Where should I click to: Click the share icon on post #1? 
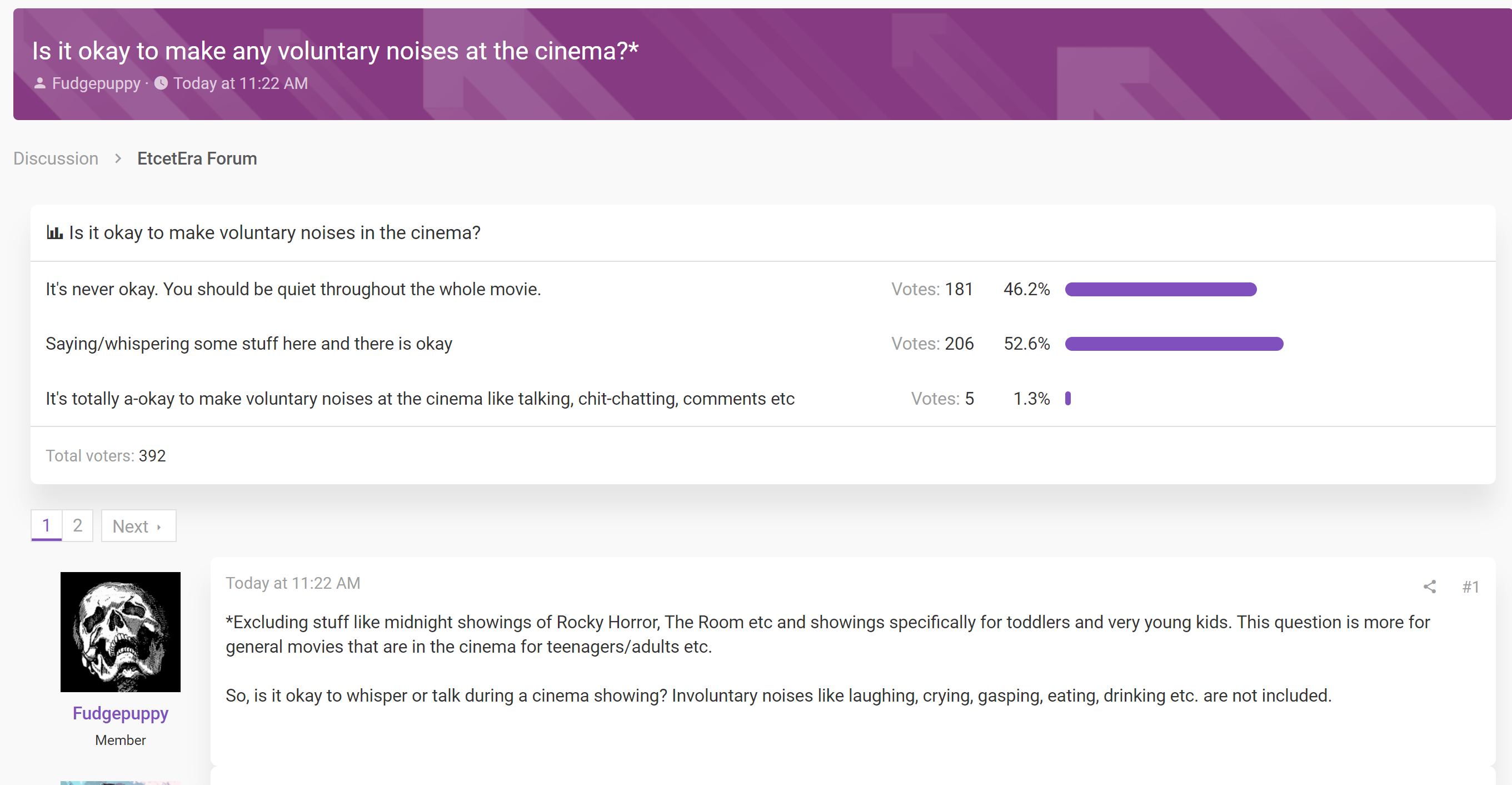1429,587
